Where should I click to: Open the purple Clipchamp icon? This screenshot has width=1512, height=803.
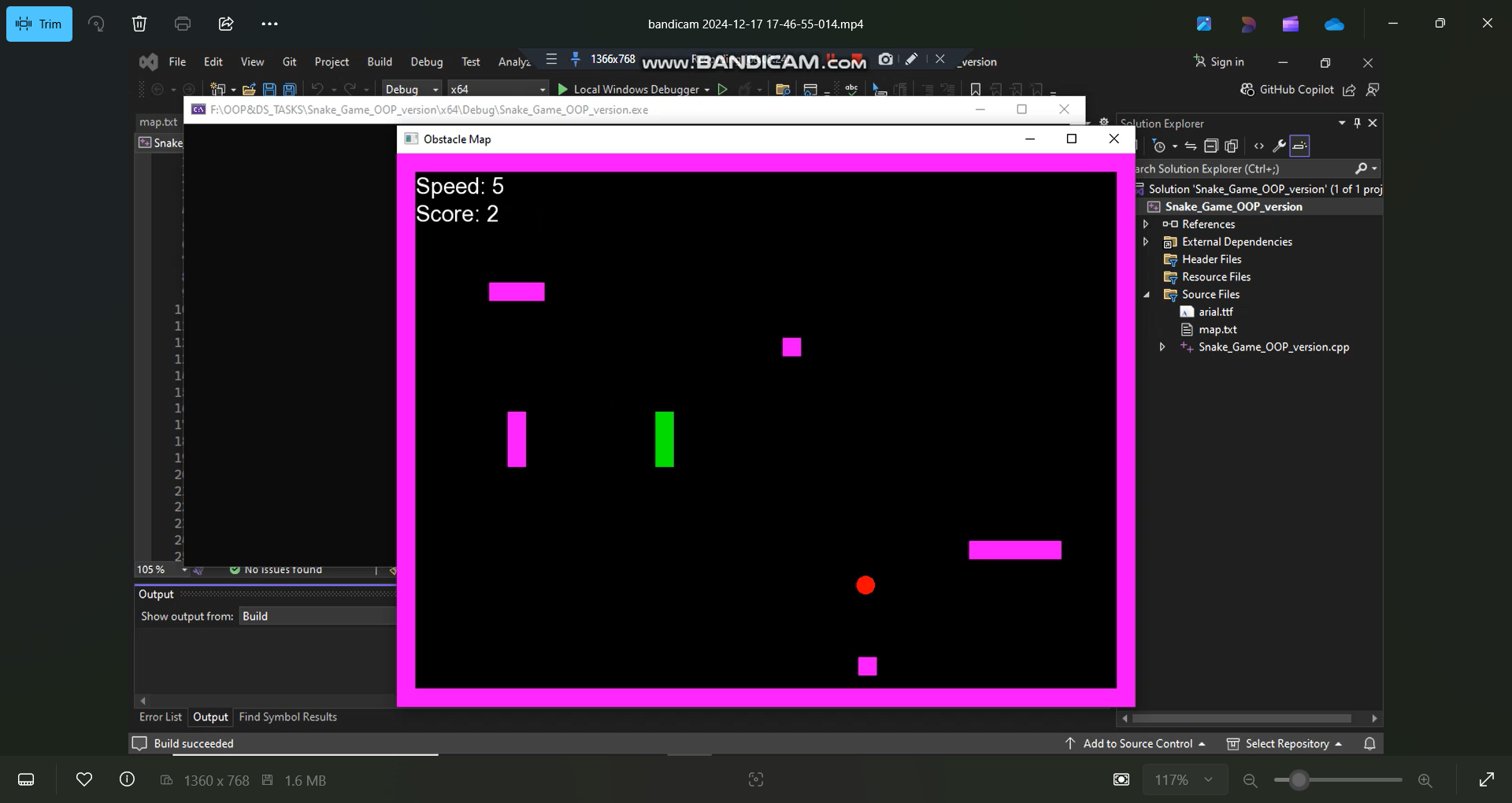[1290, 24]
